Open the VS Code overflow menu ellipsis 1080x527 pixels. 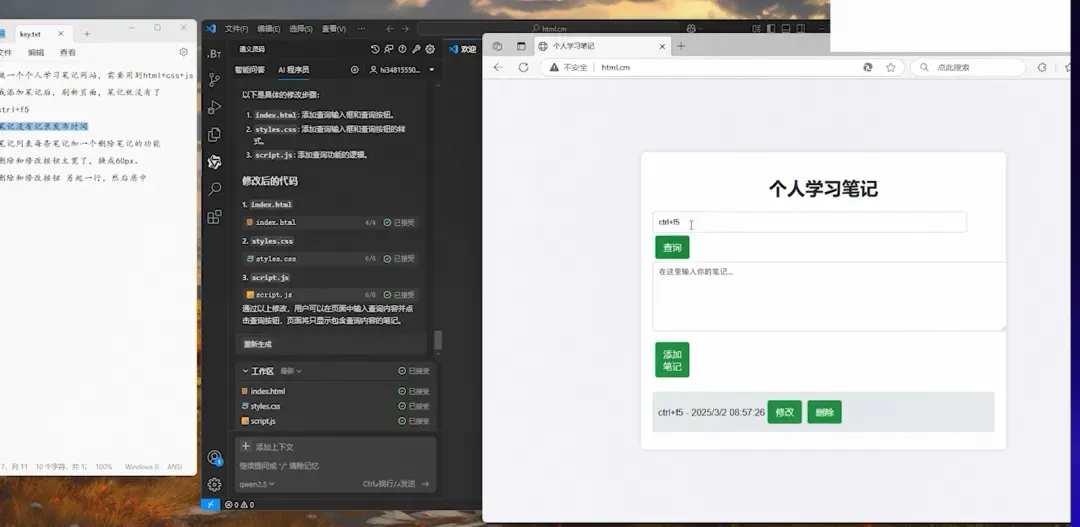click(x=361, y=29)
